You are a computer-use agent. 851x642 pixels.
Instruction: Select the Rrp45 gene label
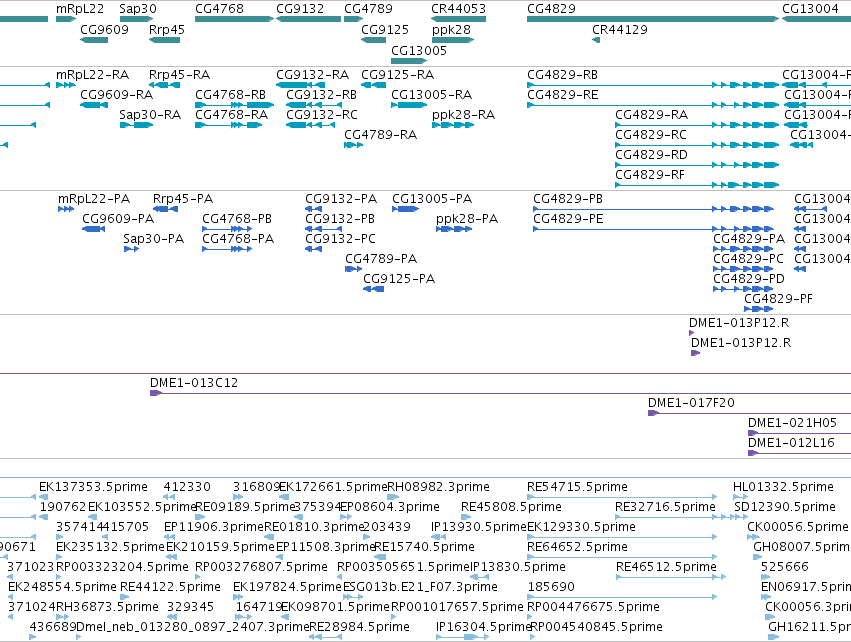(167, 29)
